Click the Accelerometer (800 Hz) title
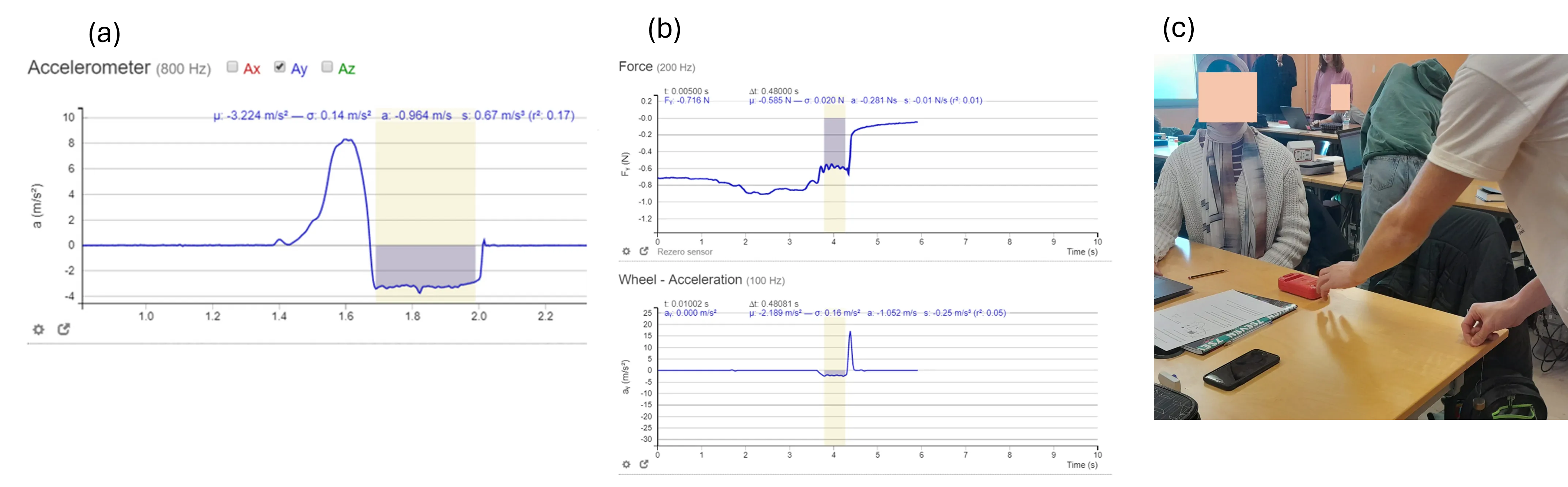This screenshot has height=487, width=1568. (x=119, y=68)
